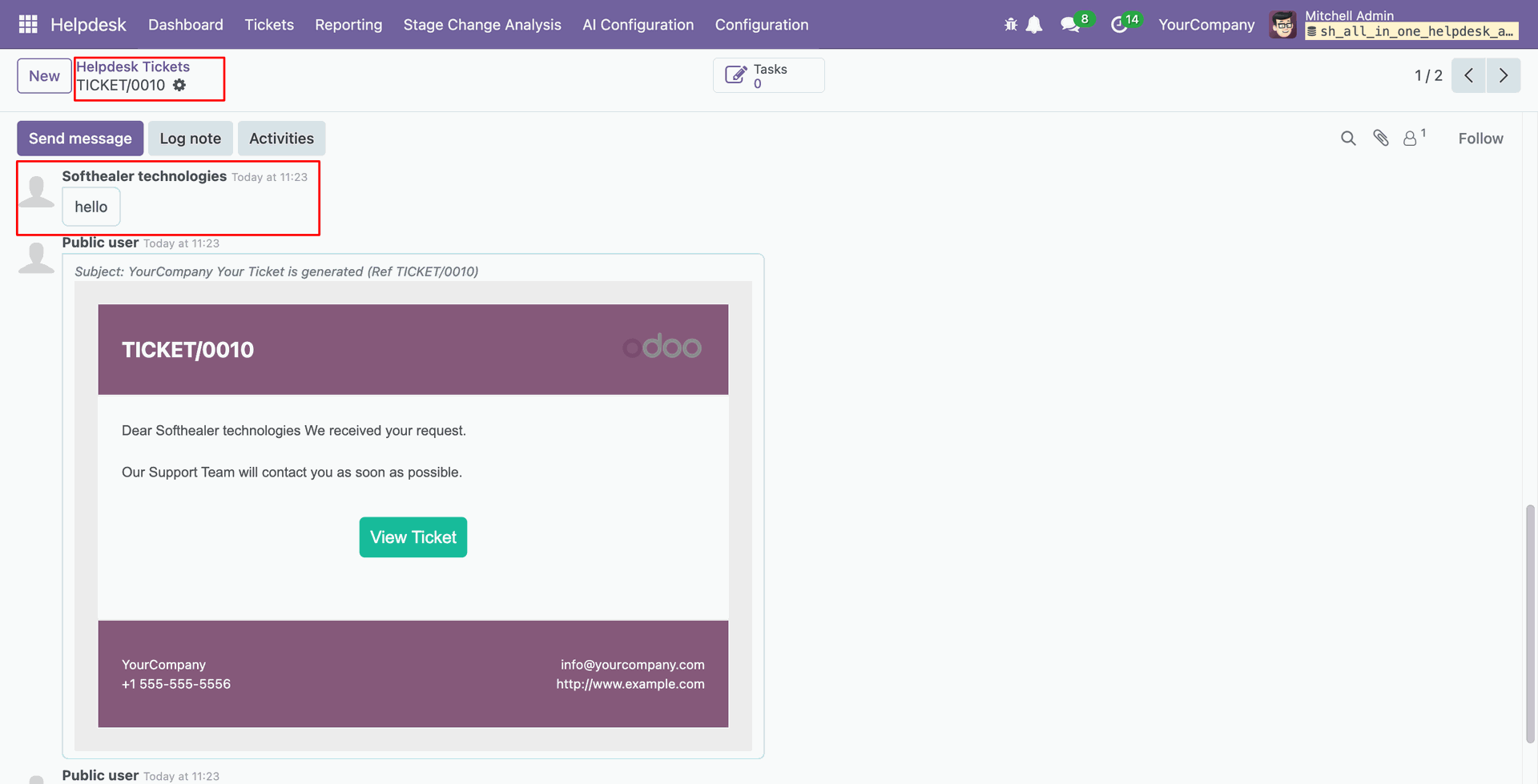Click the Log note tab
Image resolution: width=1538 pixels, height=784 pixels.
coord(191,139)
